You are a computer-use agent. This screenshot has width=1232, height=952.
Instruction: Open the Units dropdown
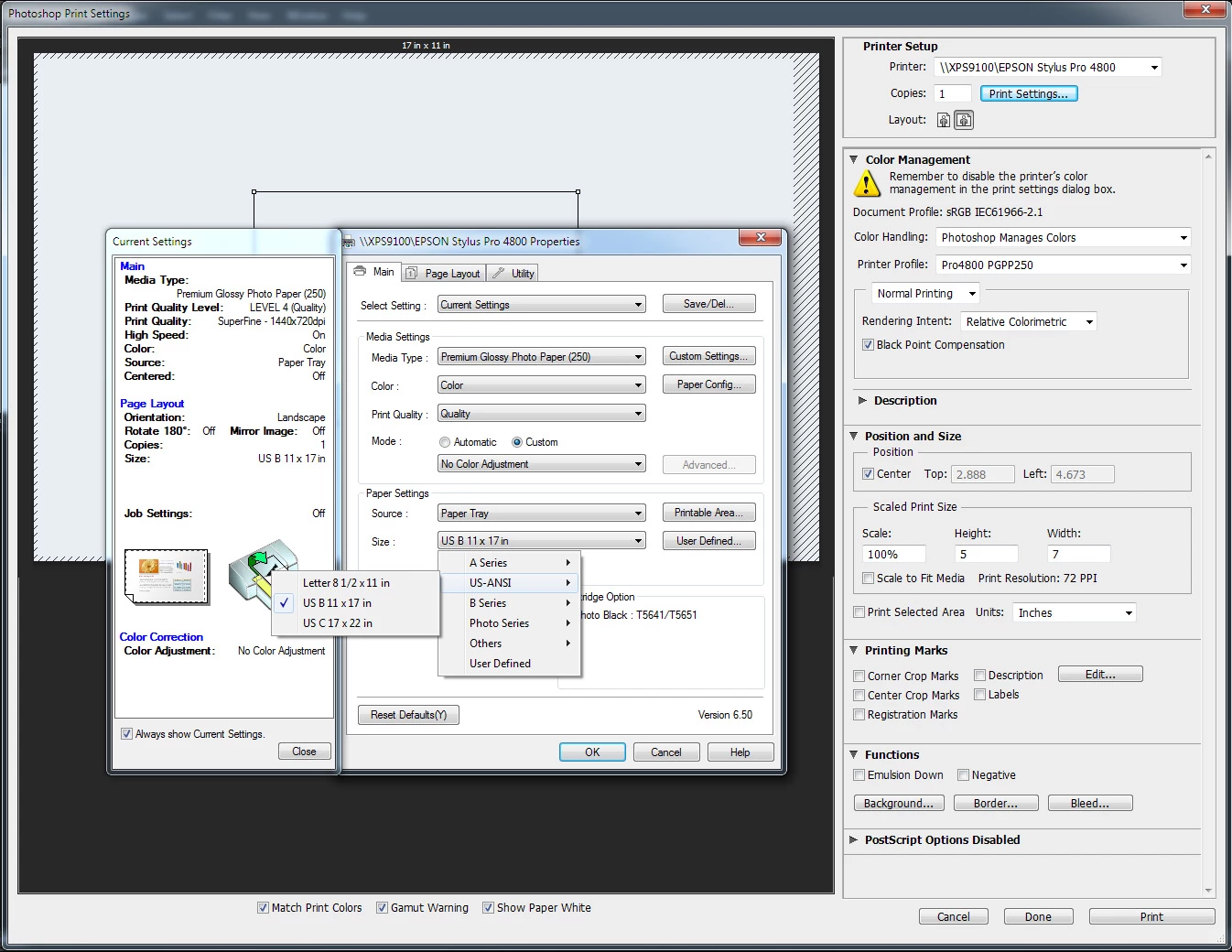point(1075,612)
